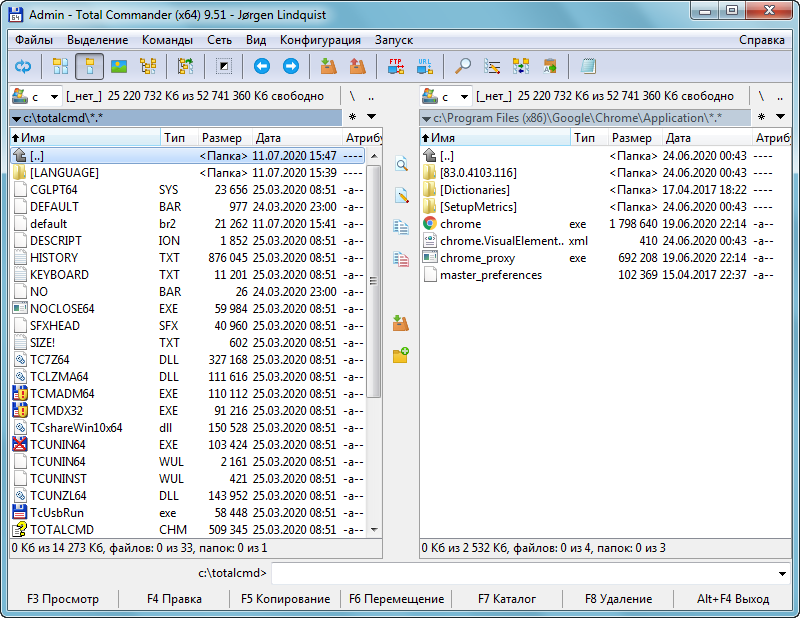Click the TCUNIN64 EXE uninstaller icon
Screen dimensions: 800x618
pyautogui.click(x=19, y=444)
